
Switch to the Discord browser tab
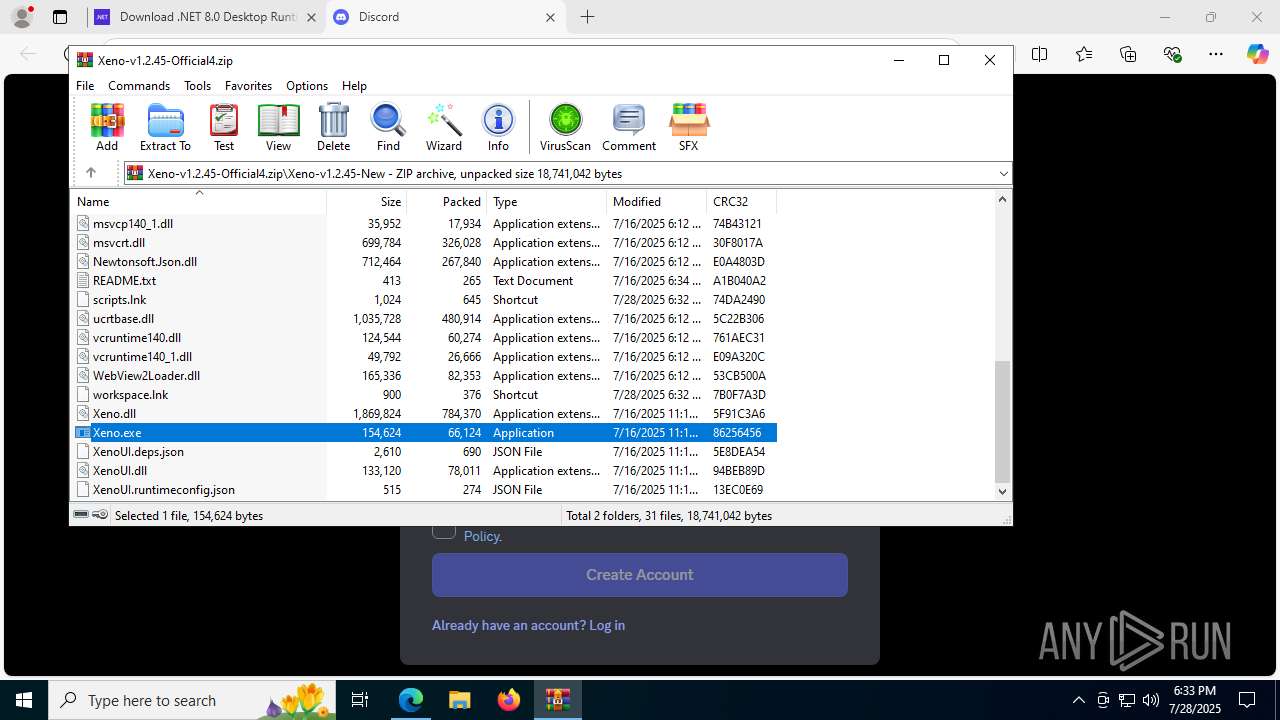pos(446,17)
